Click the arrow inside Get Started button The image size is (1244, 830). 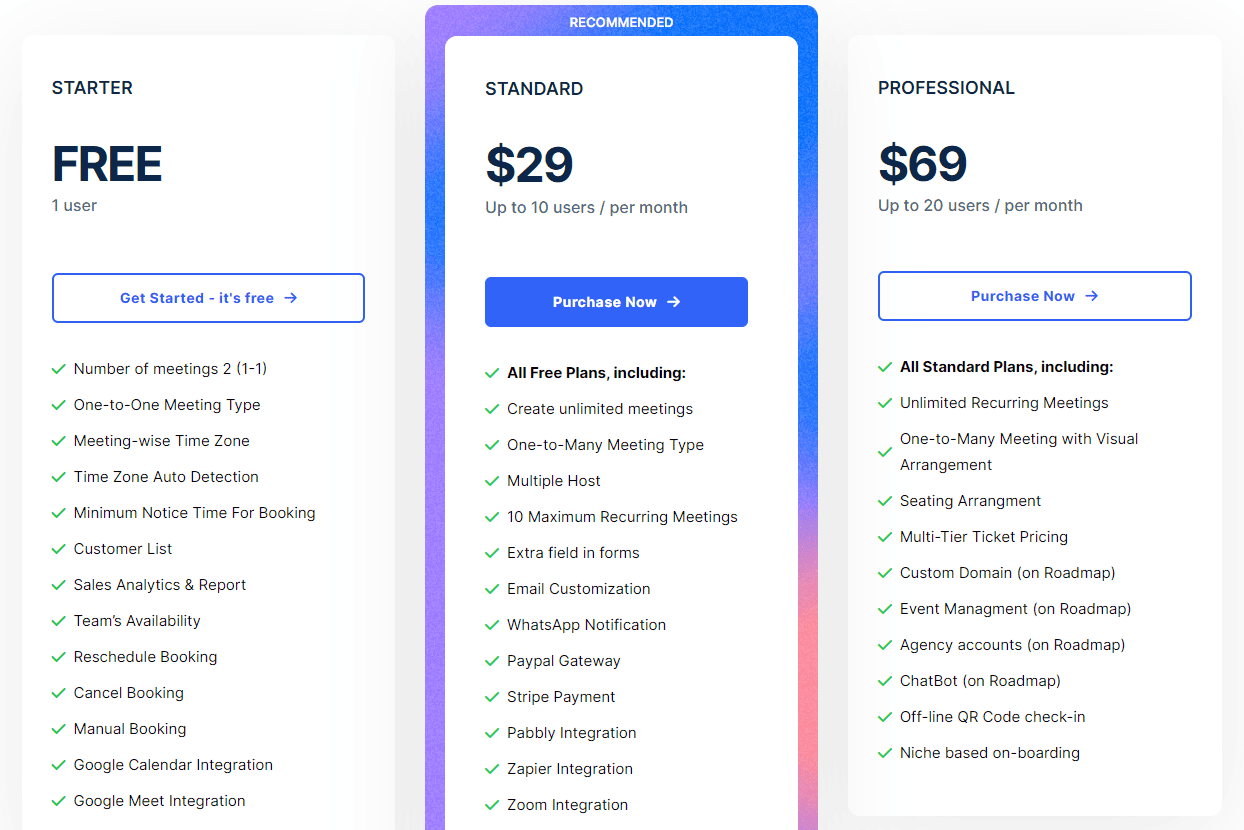pos(291,297)
